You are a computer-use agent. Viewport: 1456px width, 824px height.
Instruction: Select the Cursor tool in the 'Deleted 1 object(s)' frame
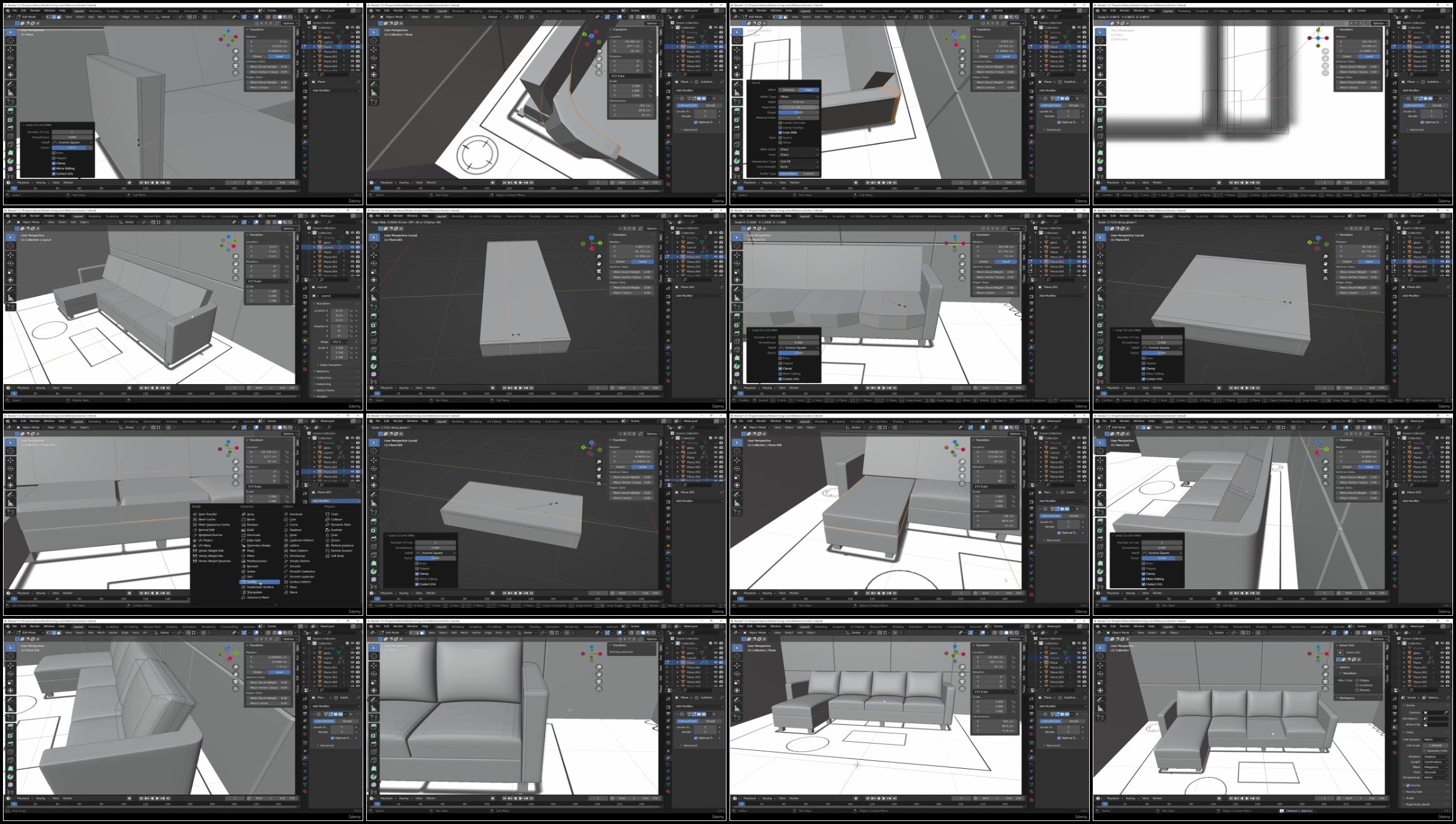pos(1100,656)
